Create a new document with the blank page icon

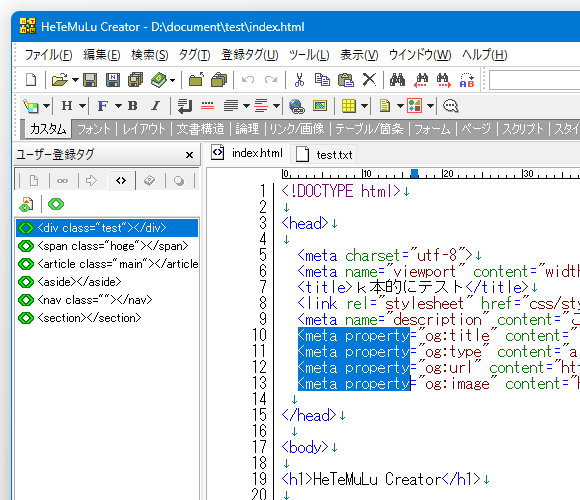pyautogui.click(x=31, y=80)
